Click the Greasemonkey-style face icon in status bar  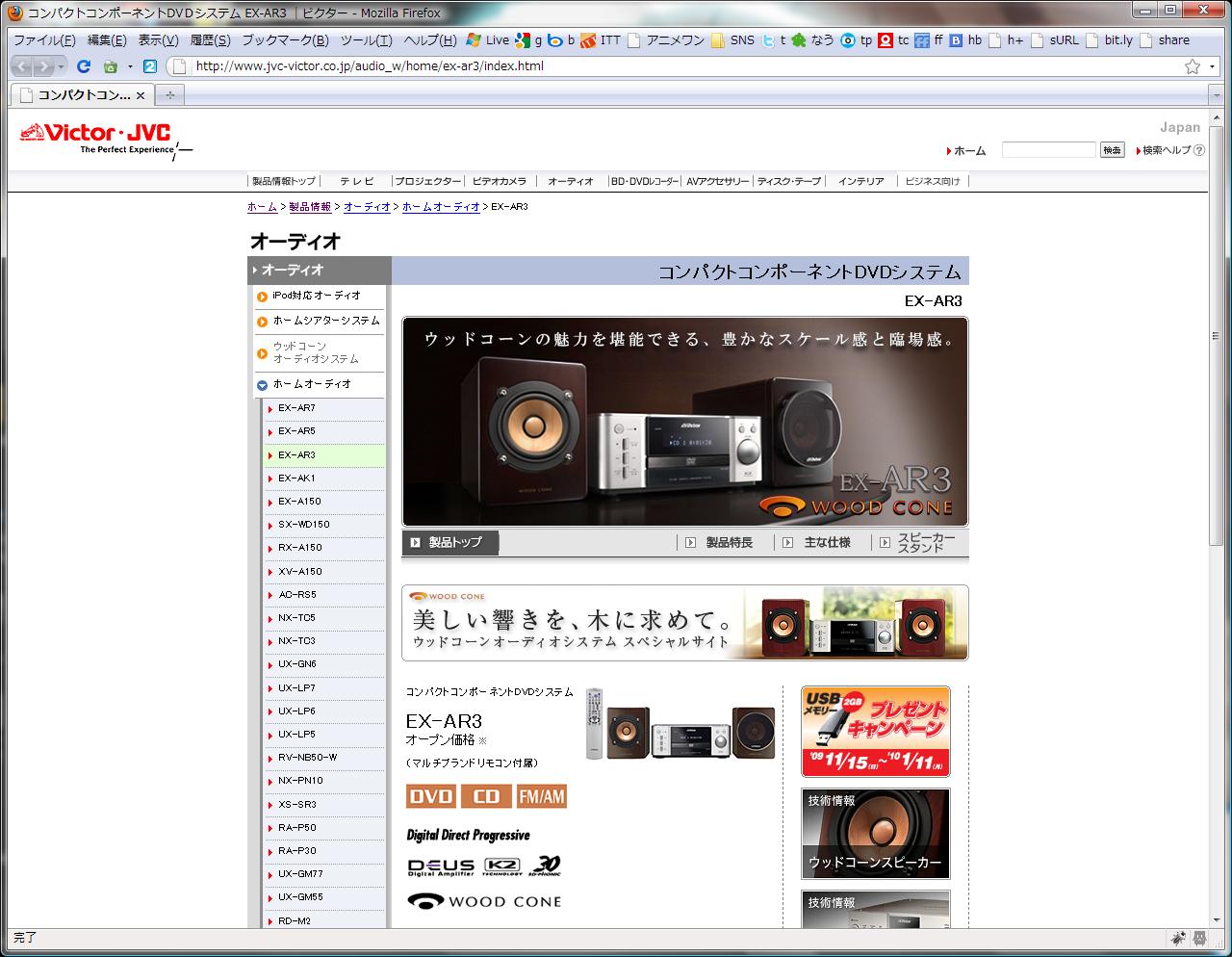[x=1200, y=938]
